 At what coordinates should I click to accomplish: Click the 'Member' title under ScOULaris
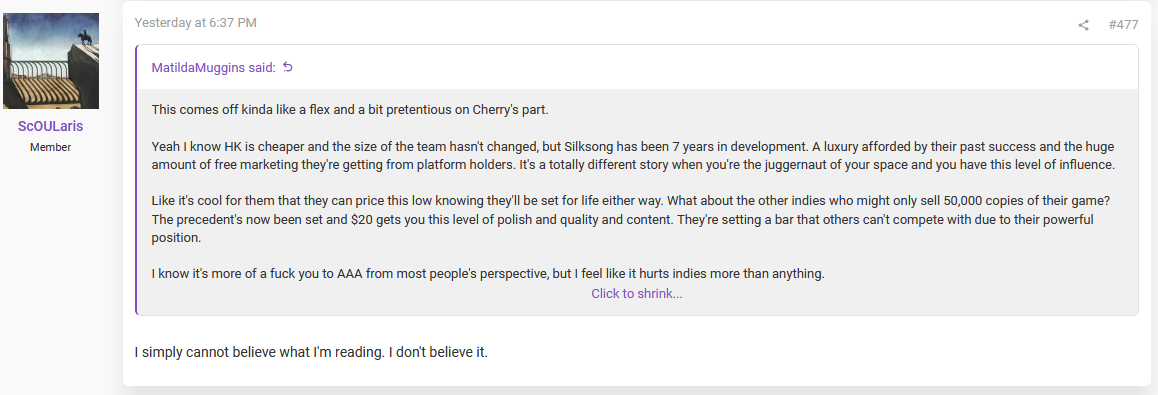tap(51, 148)
